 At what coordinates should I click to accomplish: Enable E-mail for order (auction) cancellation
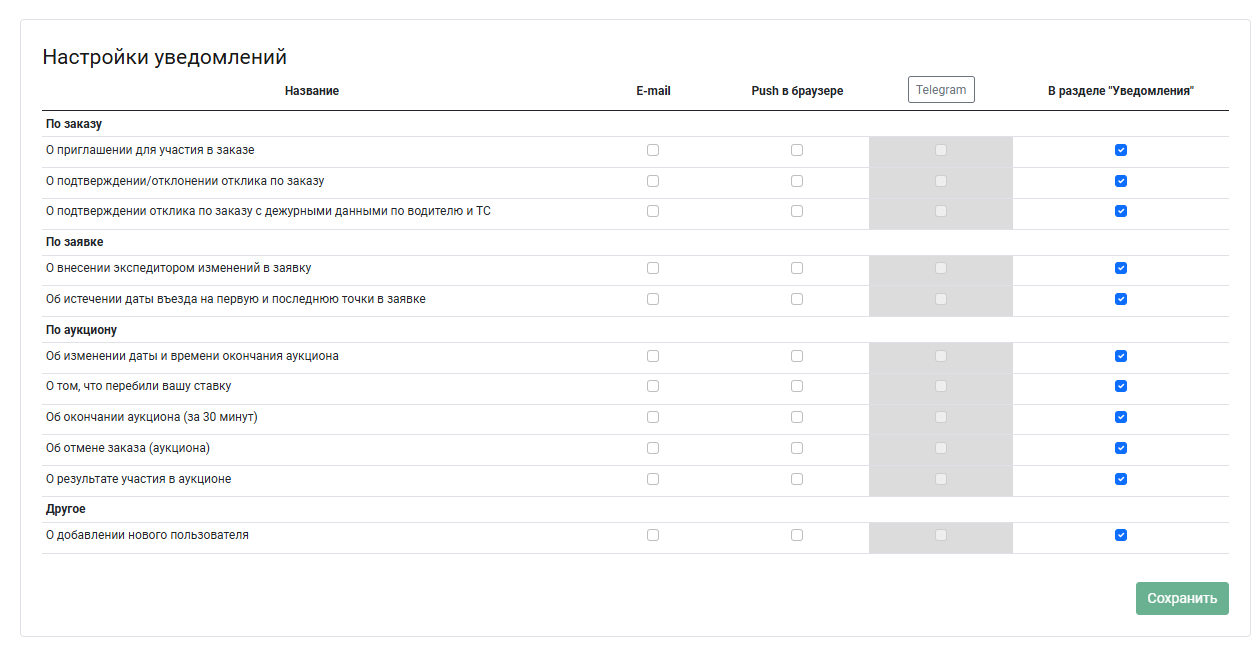(653, 448)
